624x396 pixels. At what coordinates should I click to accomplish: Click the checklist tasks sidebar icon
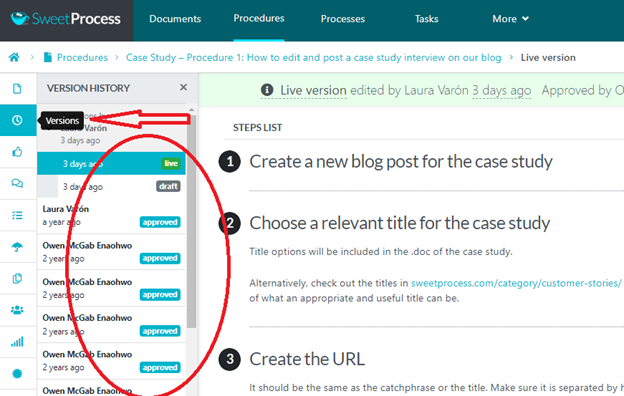coord(17,215)
